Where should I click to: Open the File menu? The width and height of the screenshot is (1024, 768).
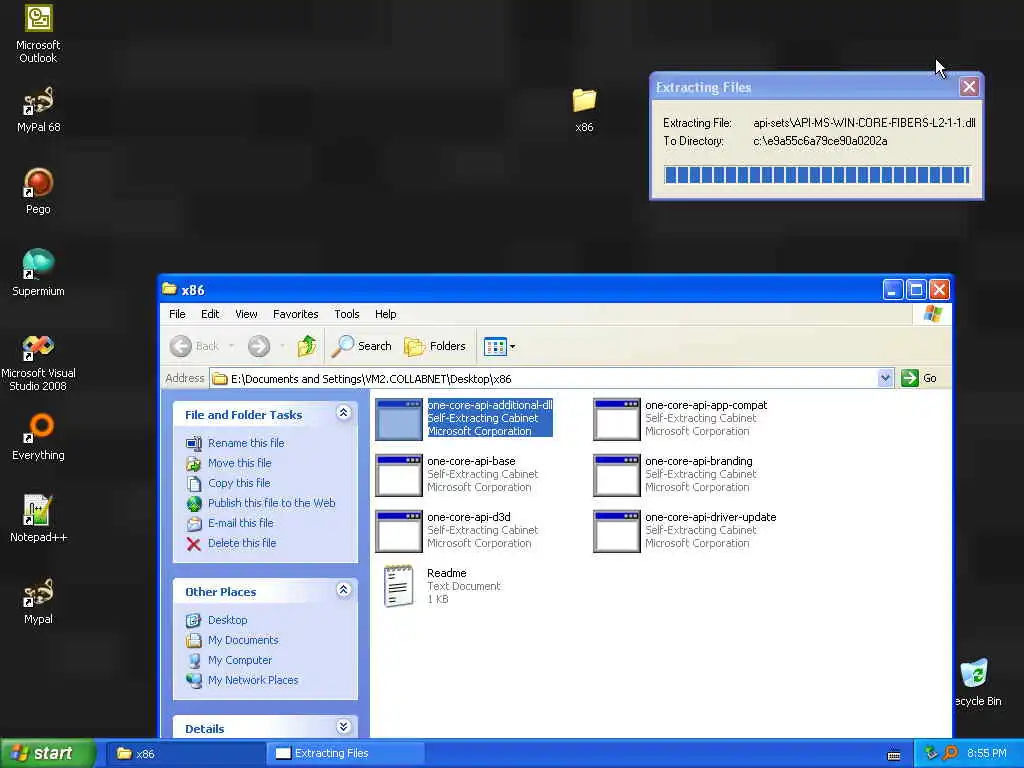177,314
